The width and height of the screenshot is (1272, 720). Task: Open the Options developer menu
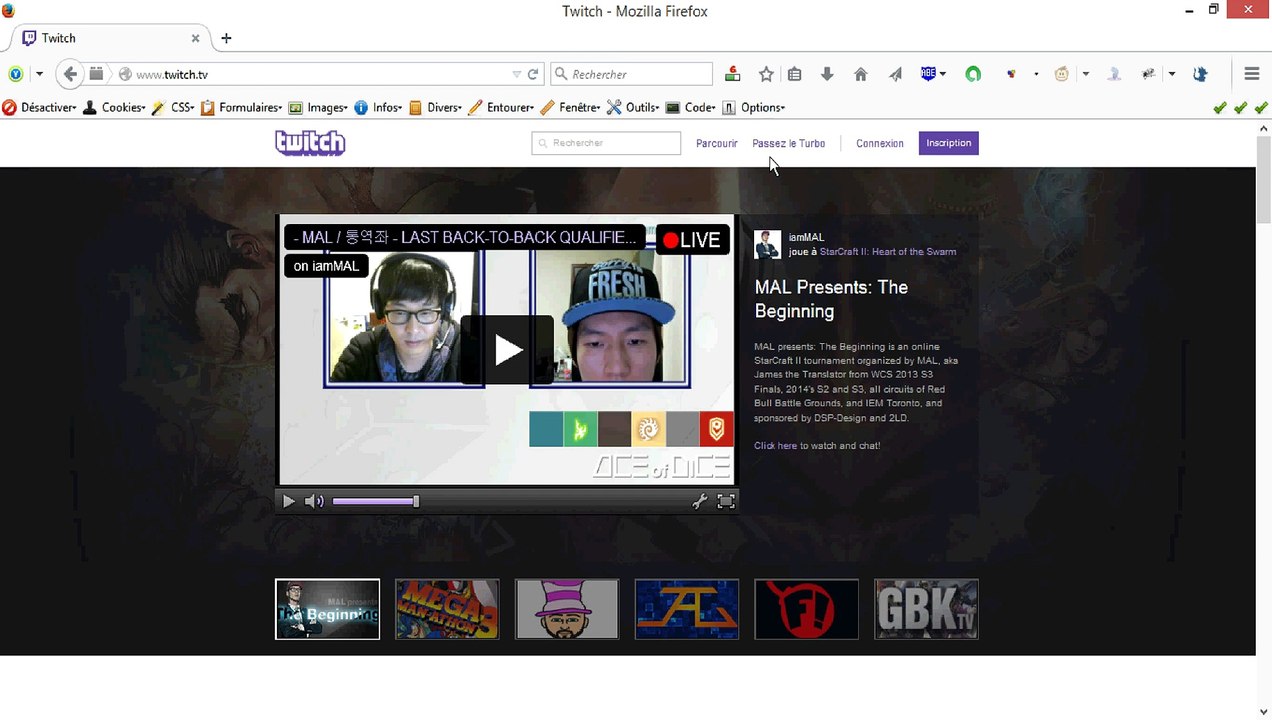pos(754,107)
